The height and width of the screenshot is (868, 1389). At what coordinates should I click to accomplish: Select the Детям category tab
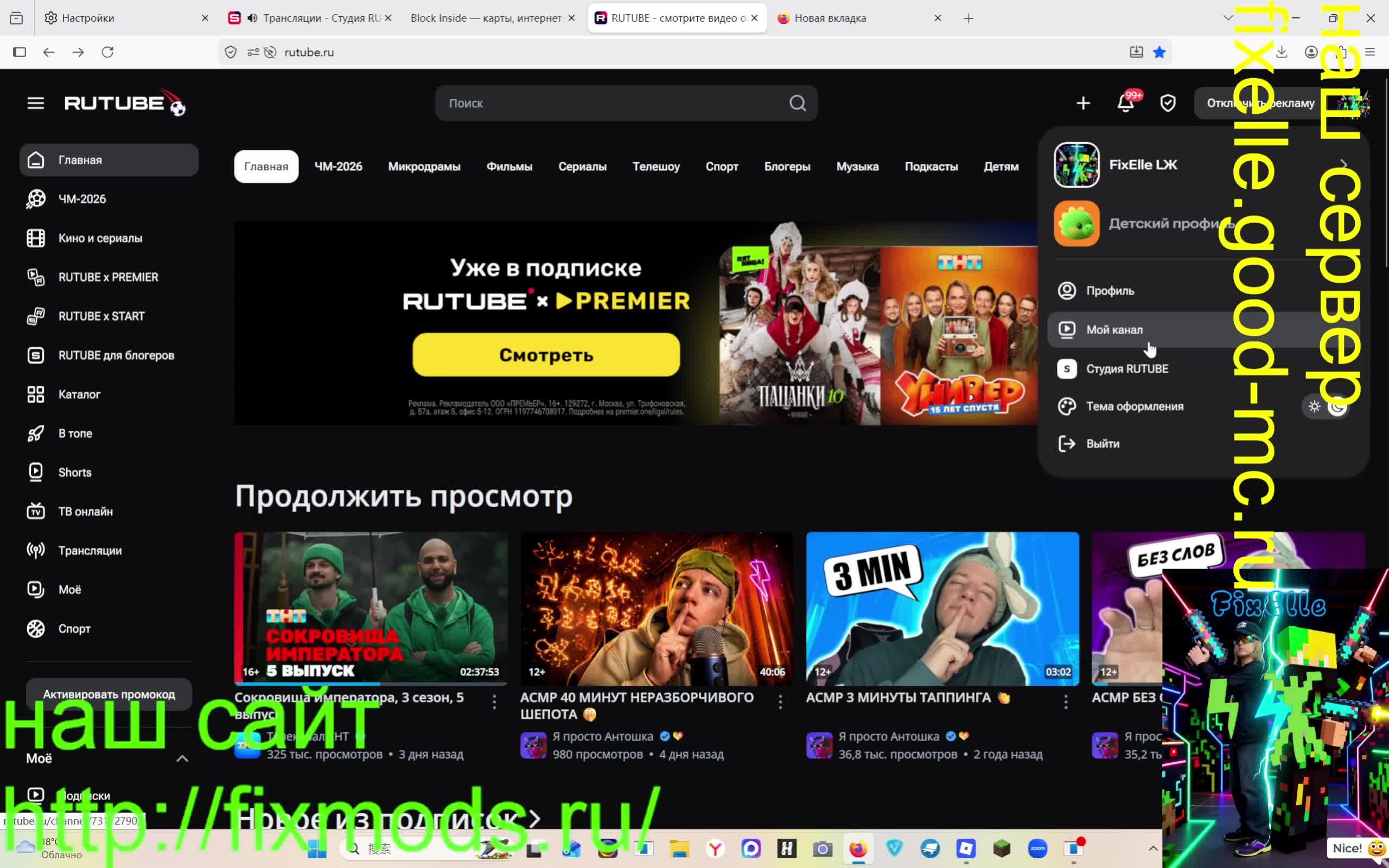pos(1001,167)
